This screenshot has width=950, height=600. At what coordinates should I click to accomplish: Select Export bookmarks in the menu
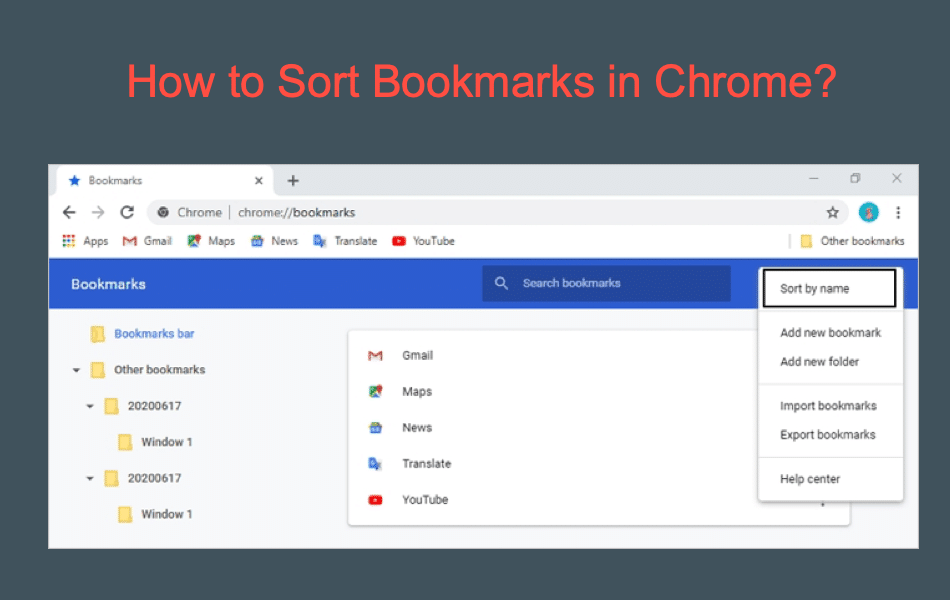tap(827, 435)
